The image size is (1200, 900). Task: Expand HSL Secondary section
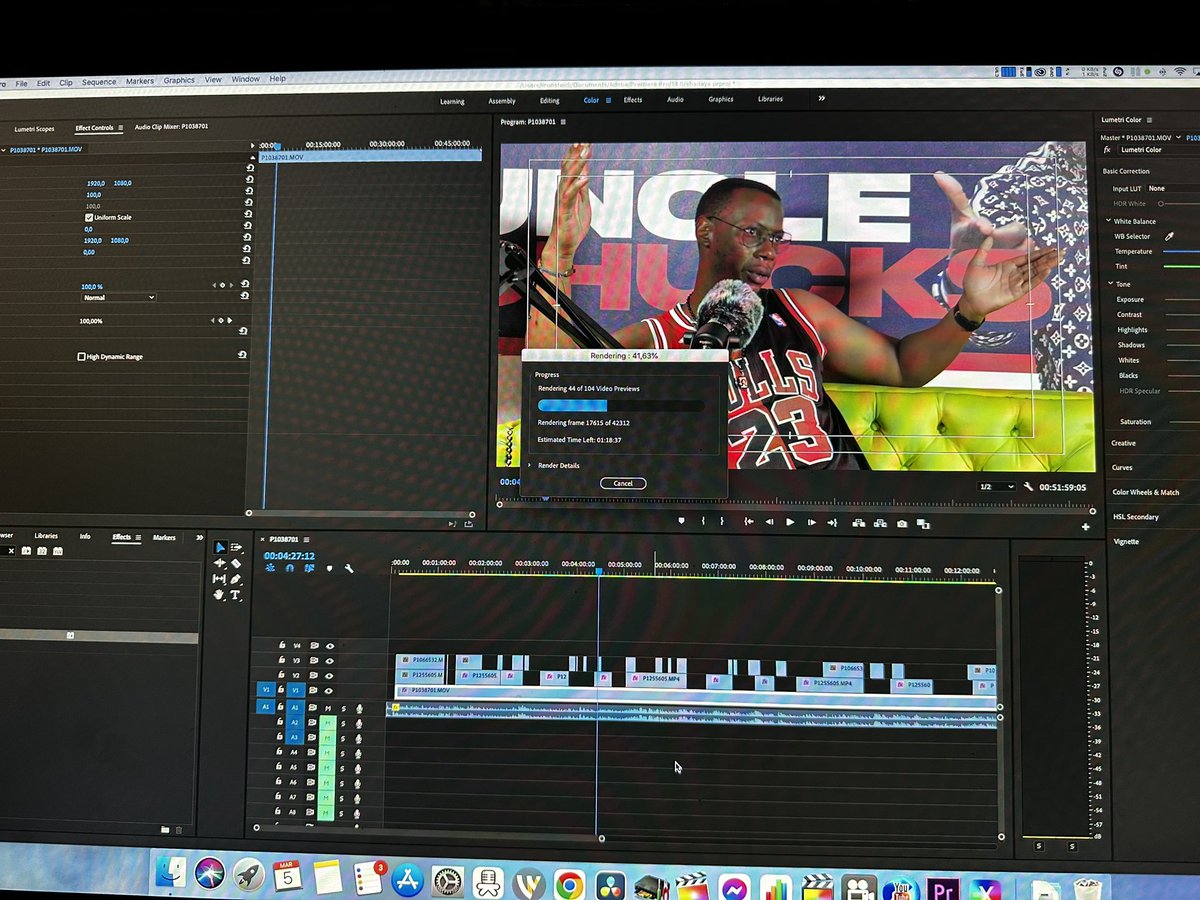pyautogui.click(x=1136, y=517)
